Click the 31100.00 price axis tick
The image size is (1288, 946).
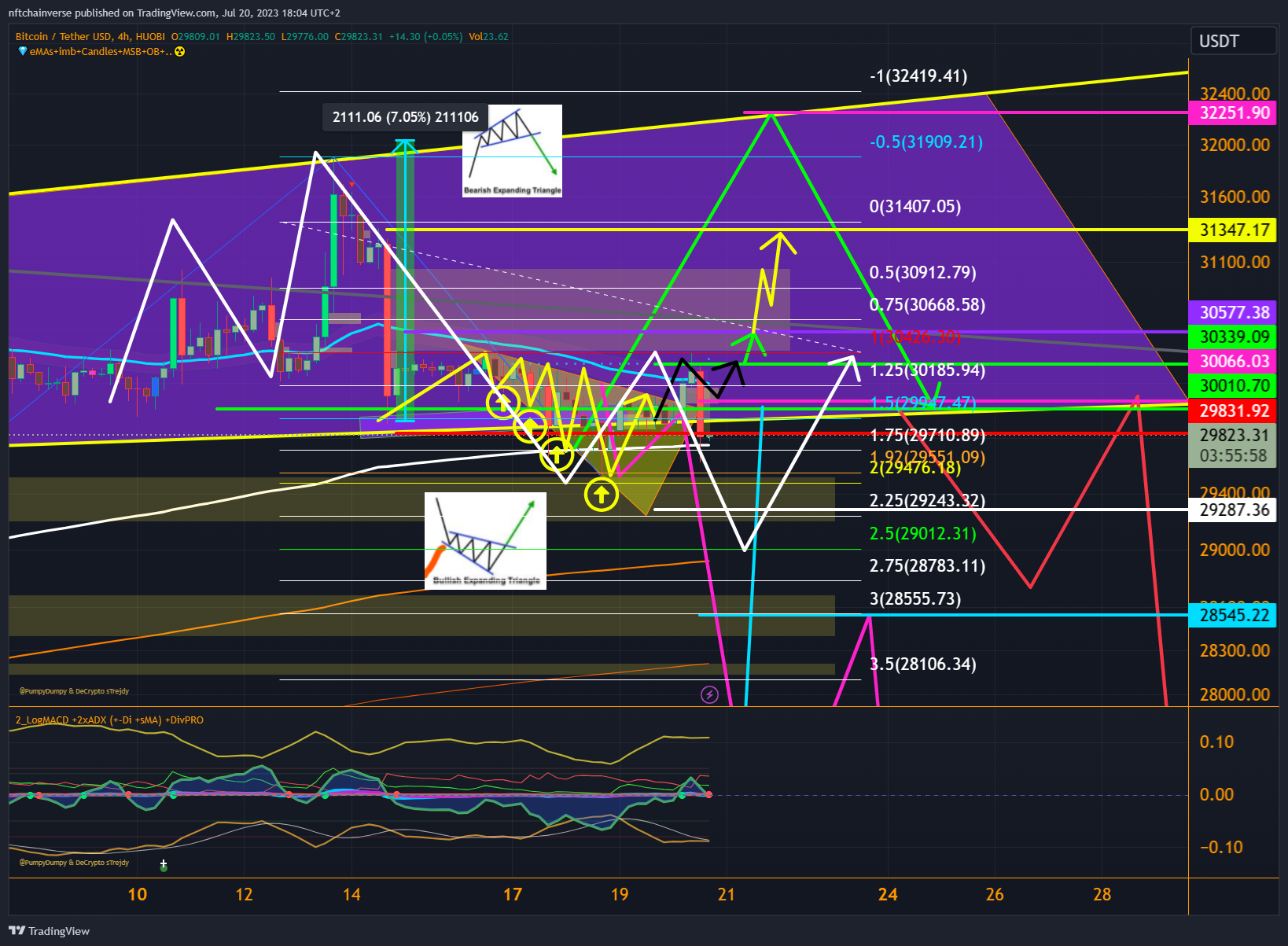pyautogui.click(x=1235, y=262)
